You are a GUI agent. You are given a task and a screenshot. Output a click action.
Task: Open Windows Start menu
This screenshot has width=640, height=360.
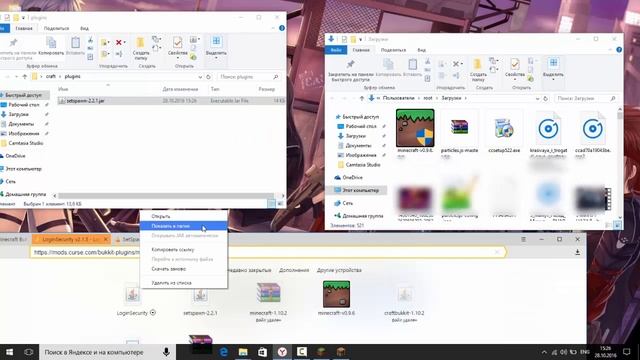tap(9, 352)
